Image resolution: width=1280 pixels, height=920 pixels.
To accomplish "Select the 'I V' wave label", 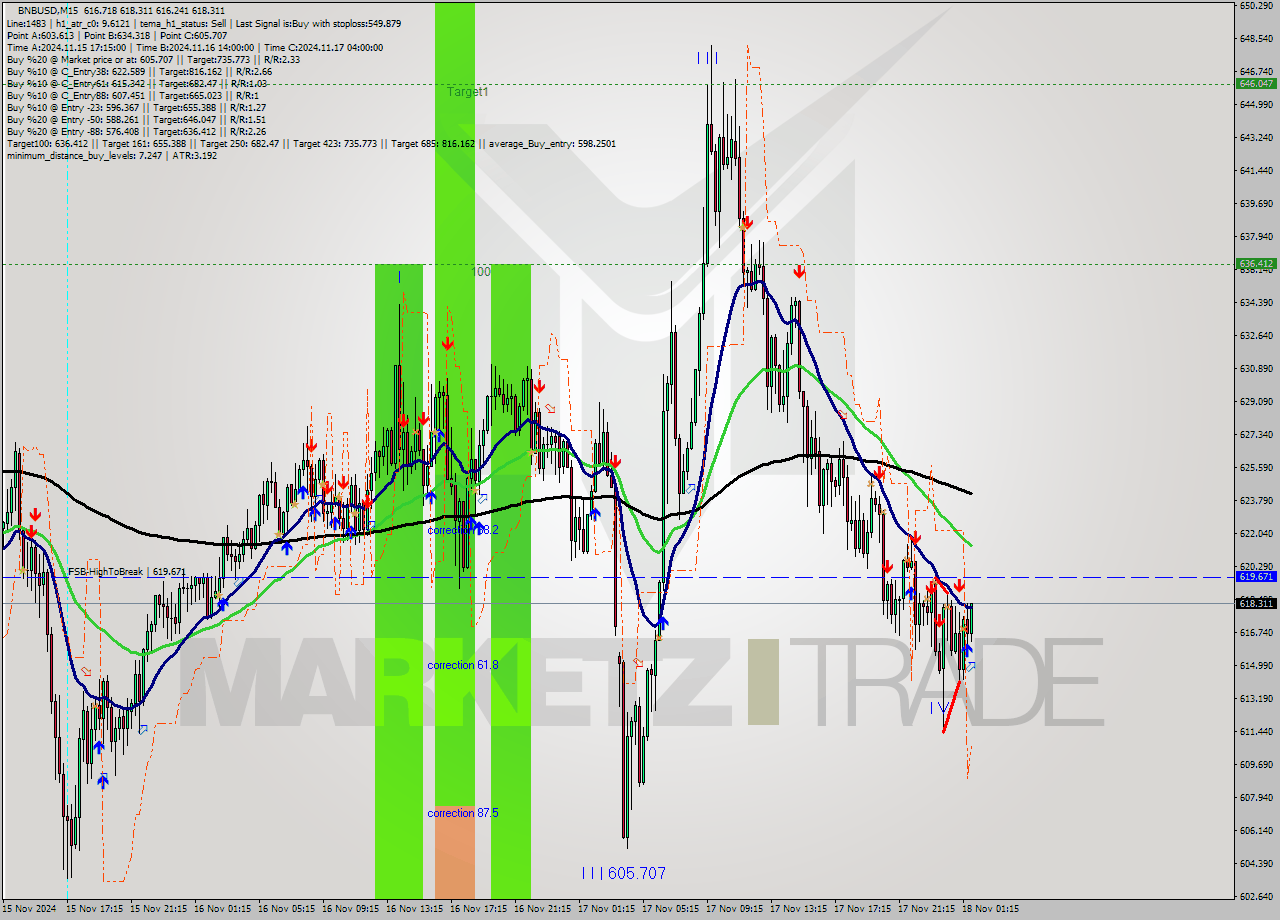I will tap(941, 707).
